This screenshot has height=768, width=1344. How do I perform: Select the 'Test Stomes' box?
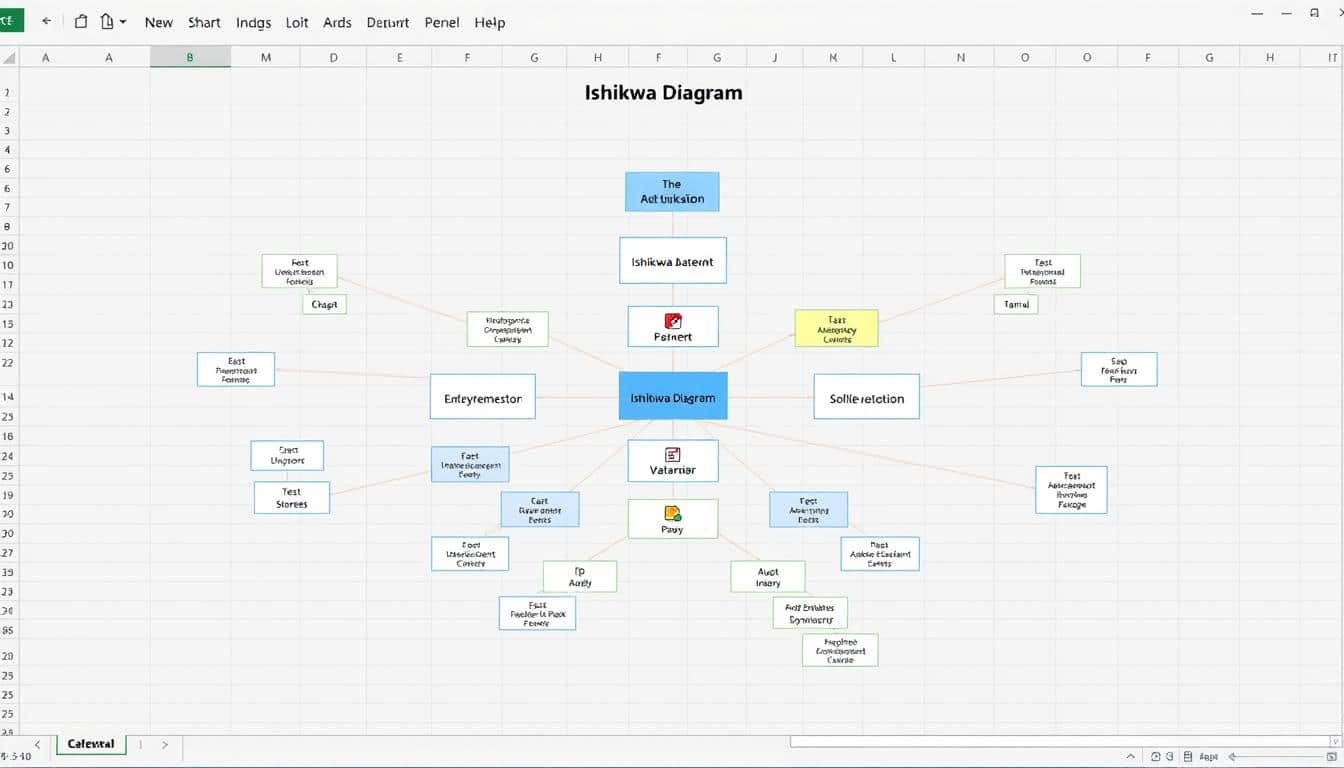[x=292, y=498]
